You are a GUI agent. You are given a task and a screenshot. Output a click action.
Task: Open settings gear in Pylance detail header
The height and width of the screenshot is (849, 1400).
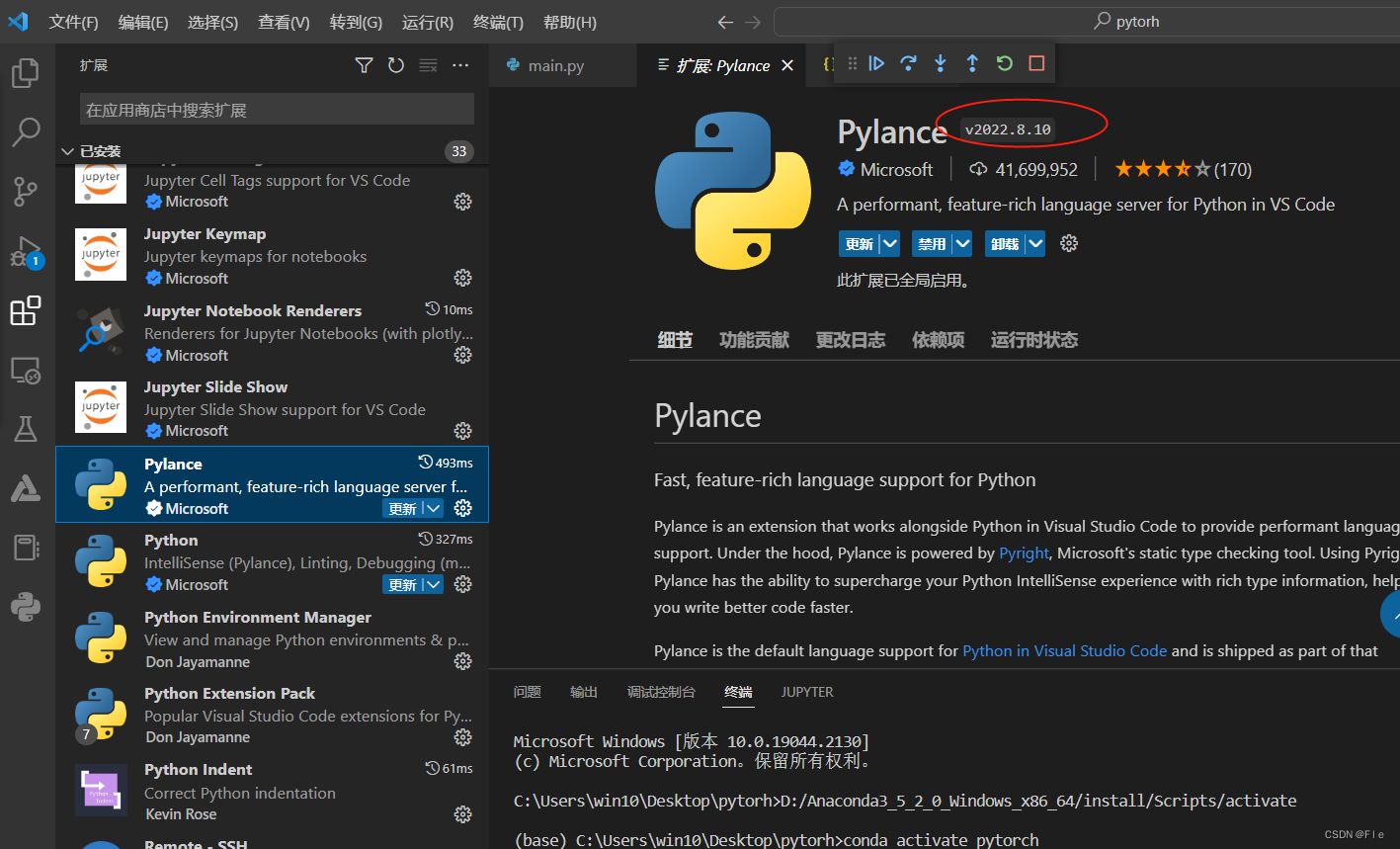[x=1069, y=243]
